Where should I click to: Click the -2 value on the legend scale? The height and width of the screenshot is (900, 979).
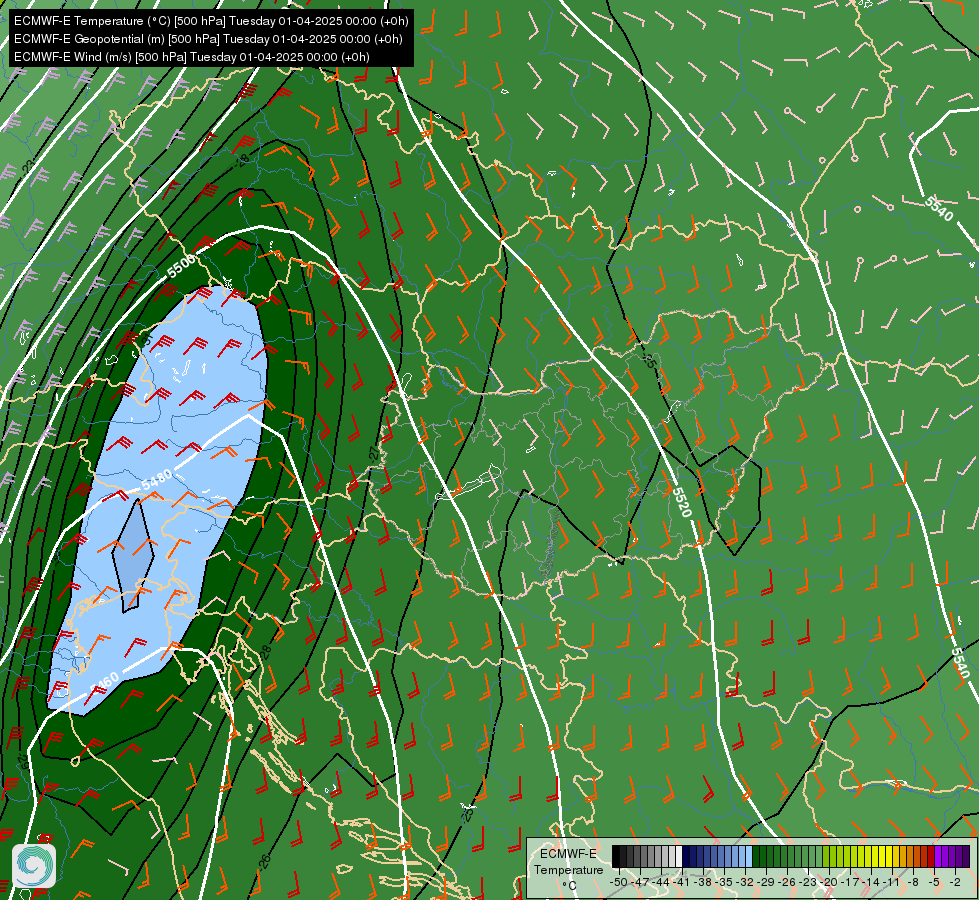[x=955, y=882]
